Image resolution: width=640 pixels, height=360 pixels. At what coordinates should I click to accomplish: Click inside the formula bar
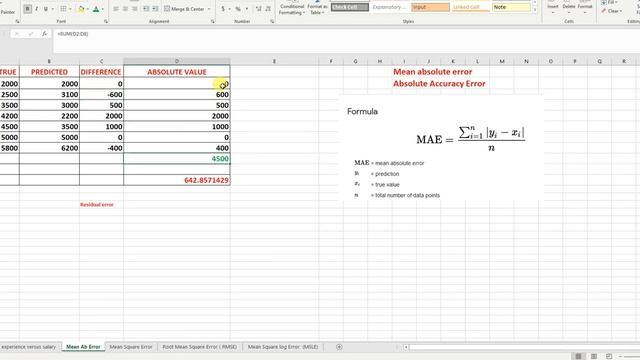pos(346,40)
